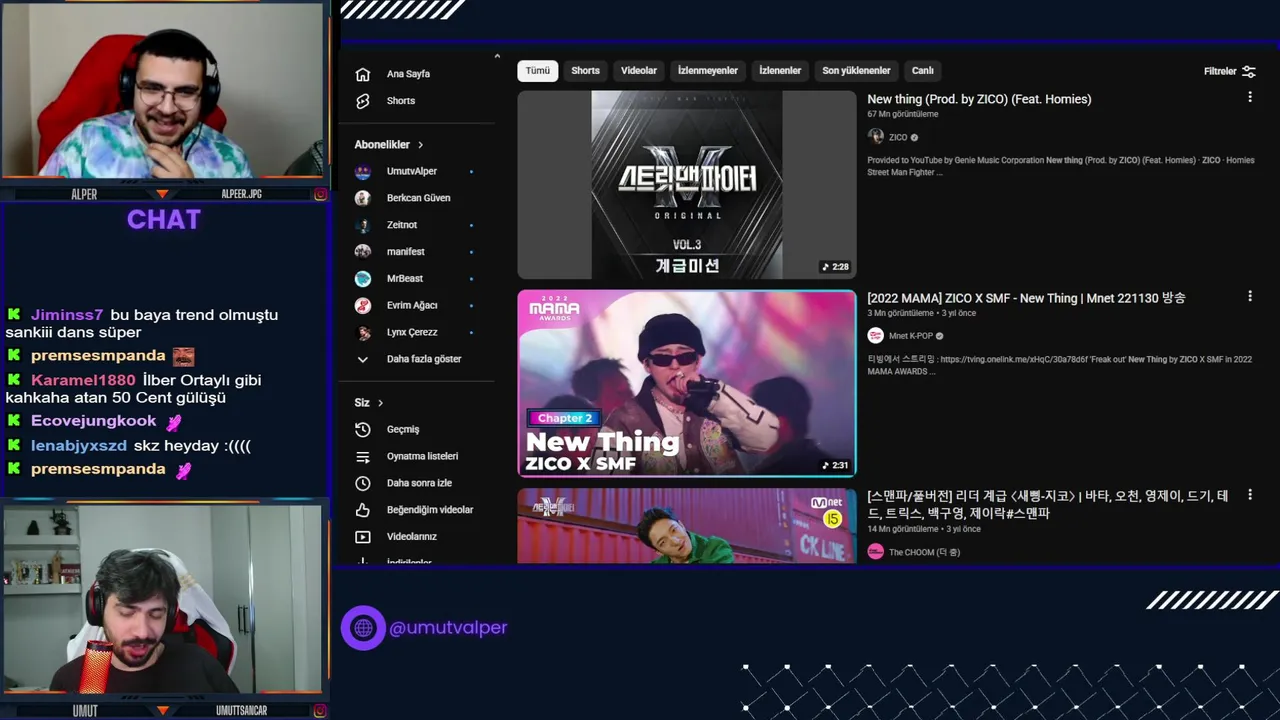The image size is (1280, 720).
Task: Click the Mnet K-POP channel name
Action: coord(911,336)
